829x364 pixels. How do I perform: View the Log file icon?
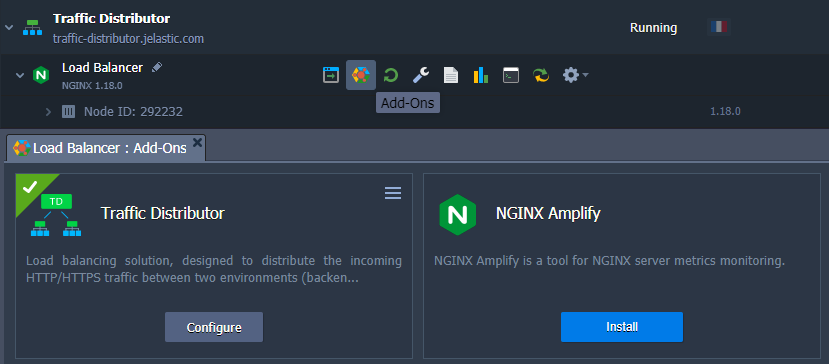pos(450,75)
